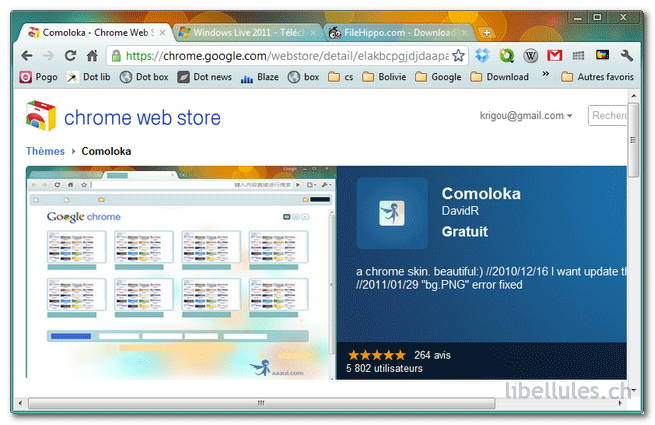
Task: Open the Download bookmarks folder
Action: pyautogui.click(x=500, y=77)
